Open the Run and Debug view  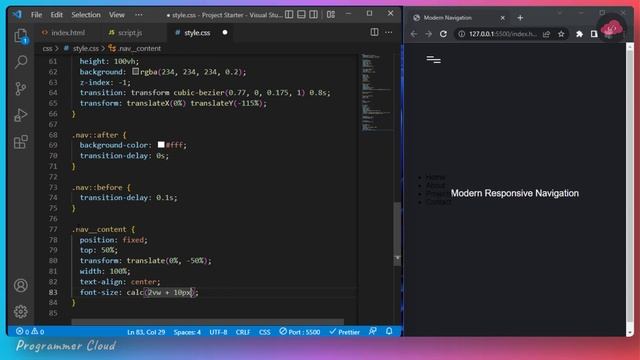[21, 115]
